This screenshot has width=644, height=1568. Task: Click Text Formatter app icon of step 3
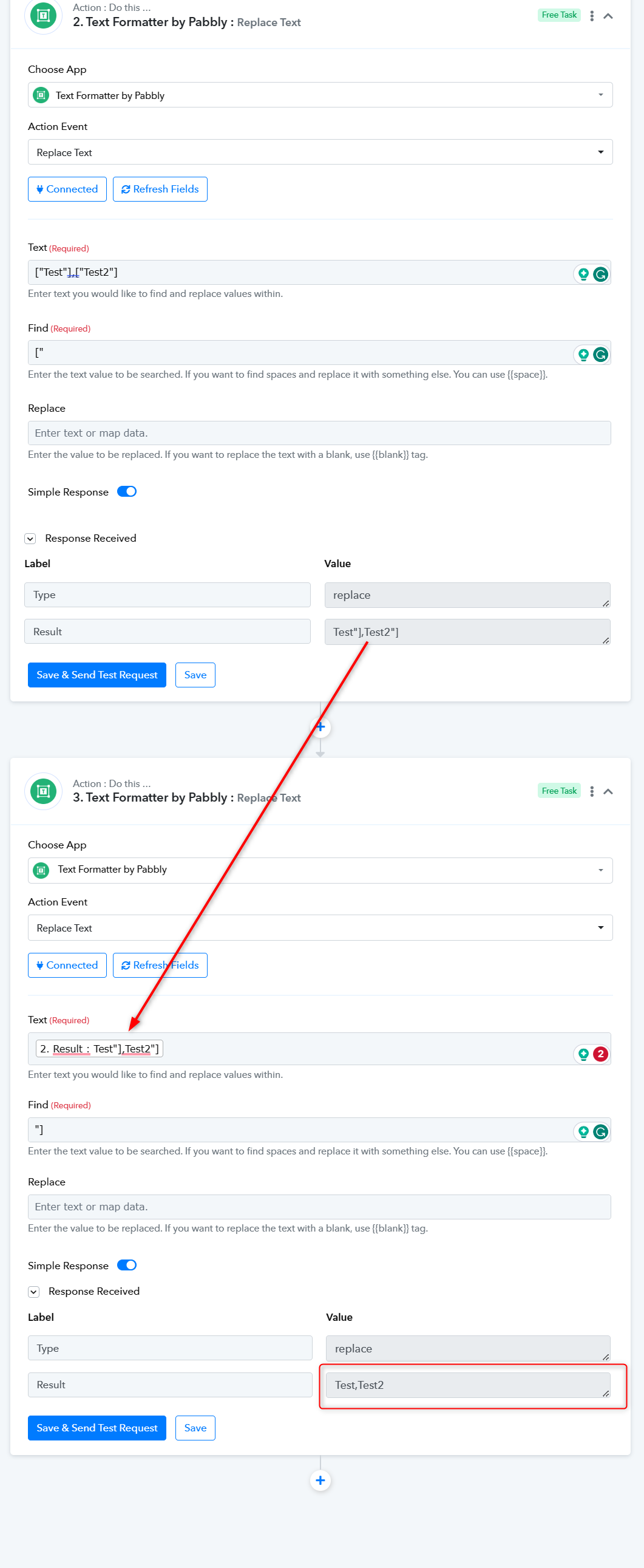[x=43, y=791]
